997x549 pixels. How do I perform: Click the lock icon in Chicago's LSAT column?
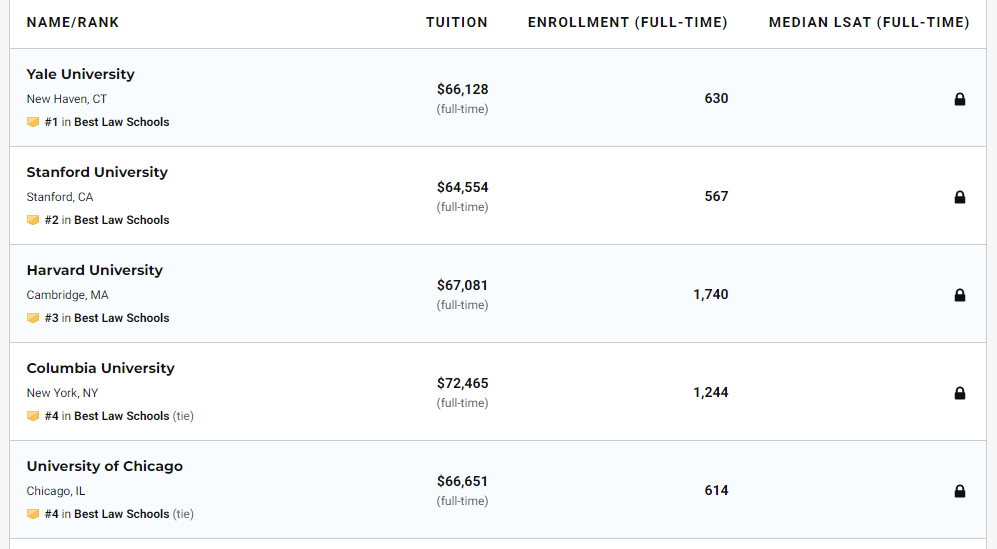pos(960,491)
